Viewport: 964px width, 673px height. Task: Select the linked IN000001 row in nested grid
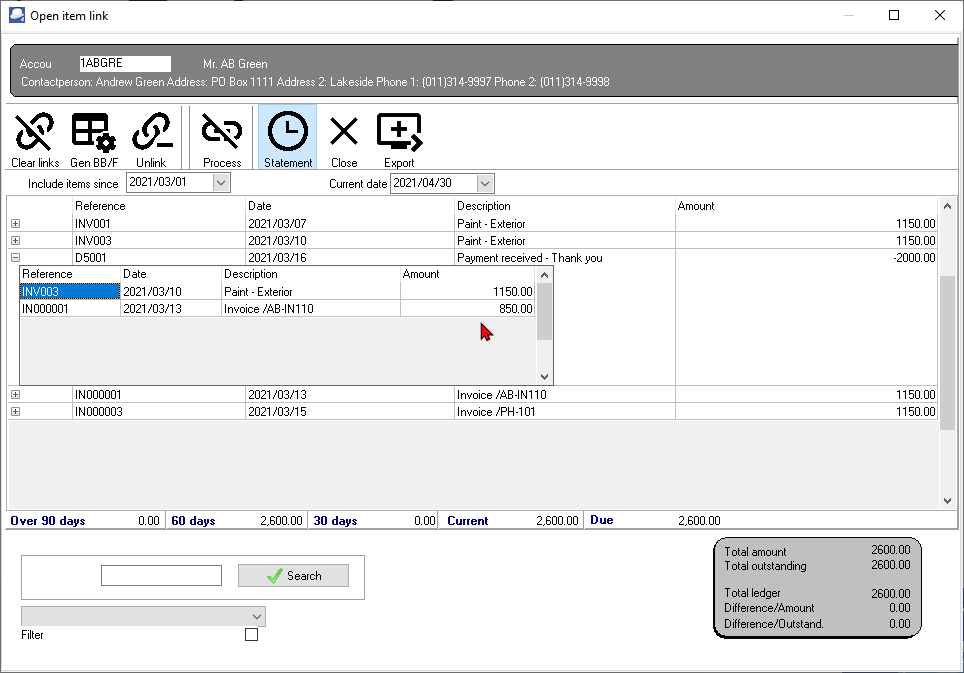tap(277, 309)
